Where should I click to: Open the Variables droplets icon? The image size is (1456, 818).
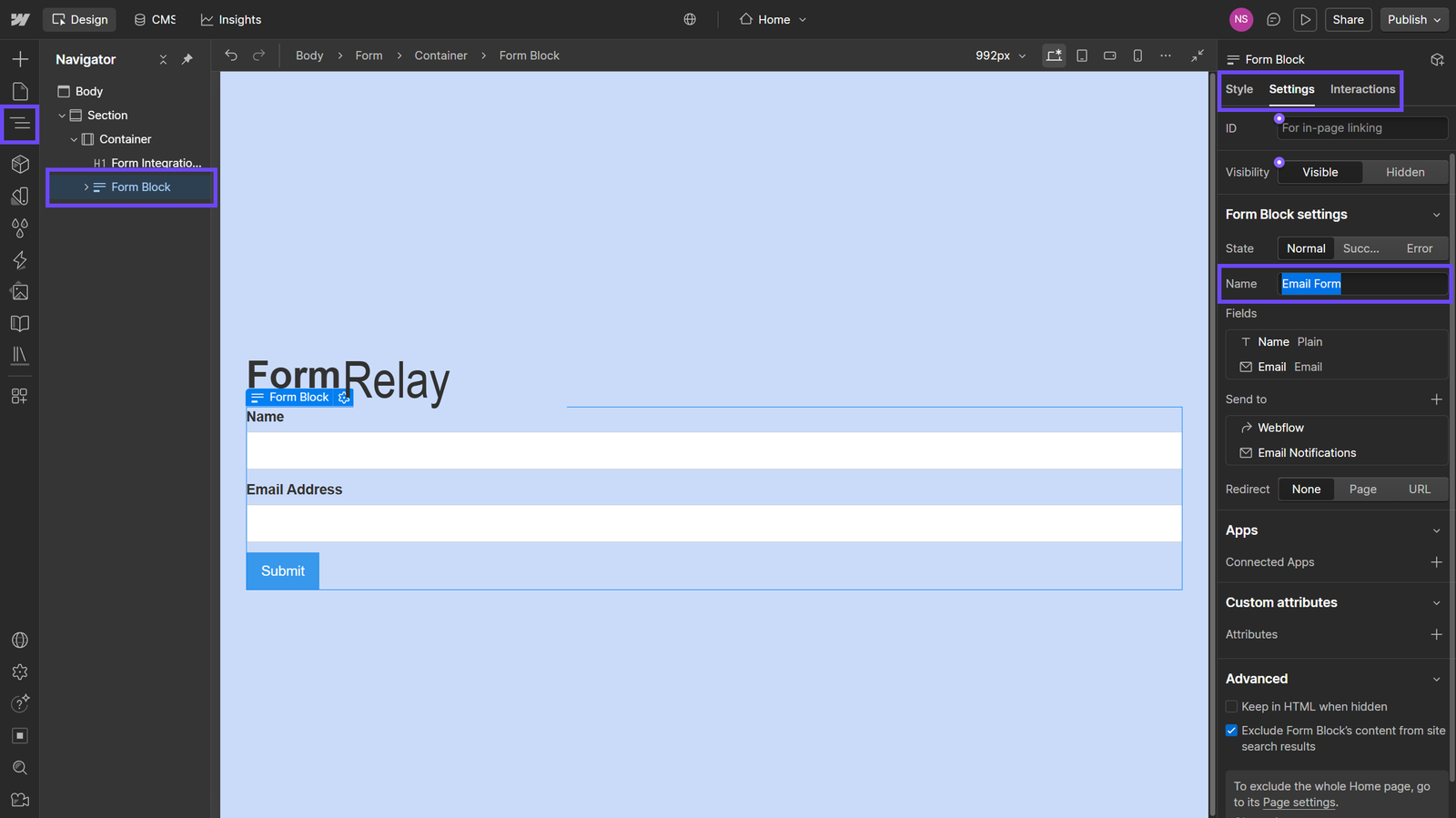click(x=20, y=227)
